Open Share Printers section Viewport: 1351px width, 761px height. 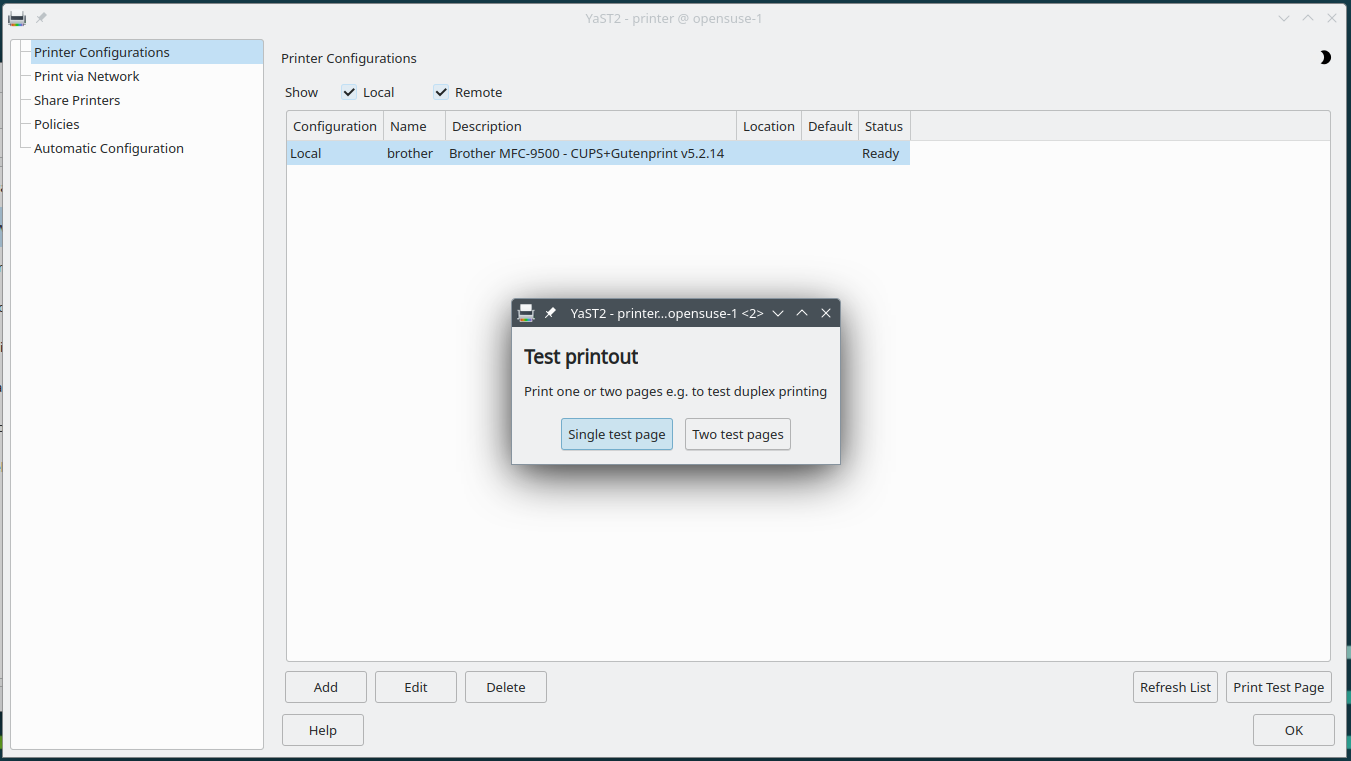77,100
